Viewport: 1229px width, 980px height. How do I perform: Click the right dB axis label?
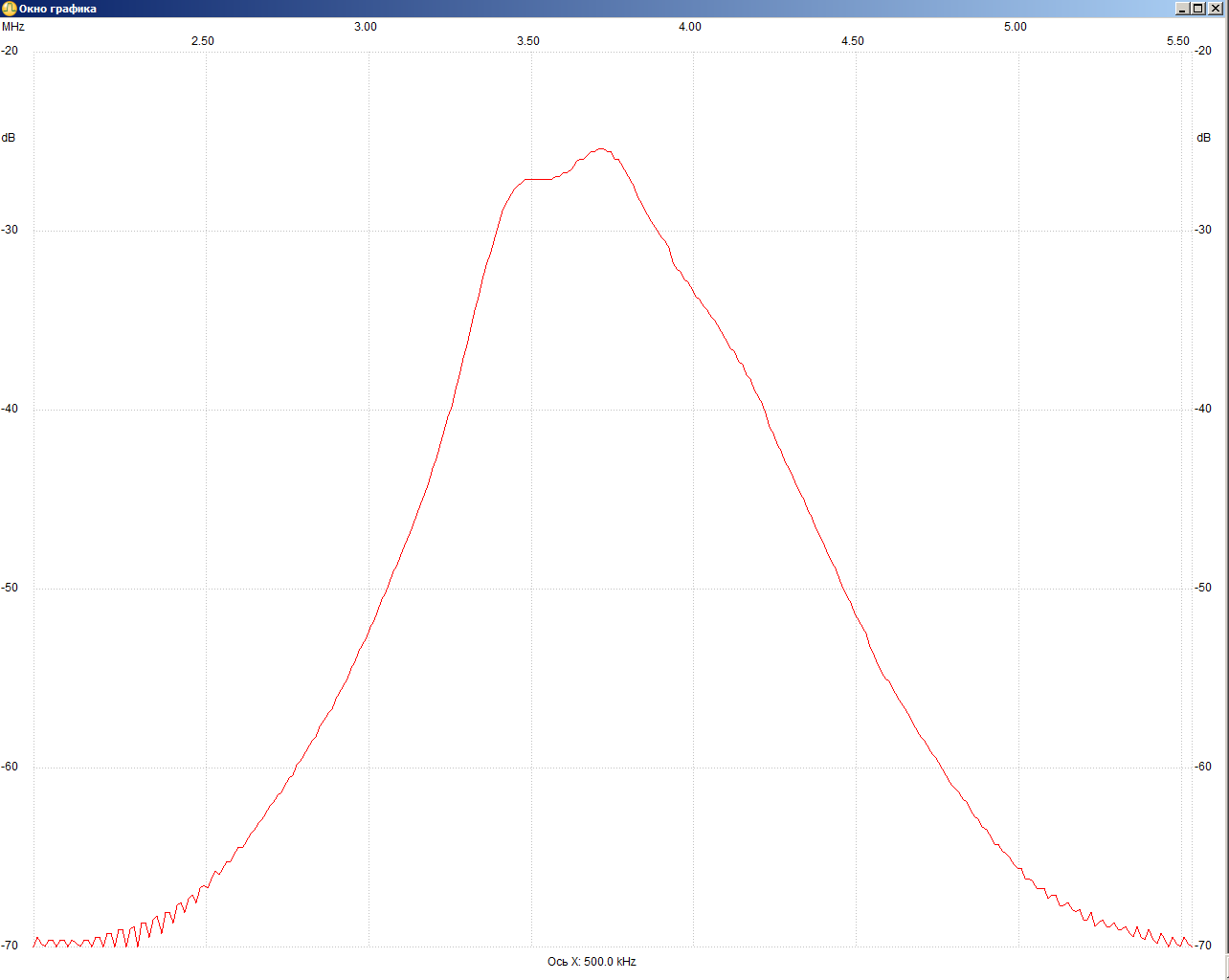(x=1203, y=138)
